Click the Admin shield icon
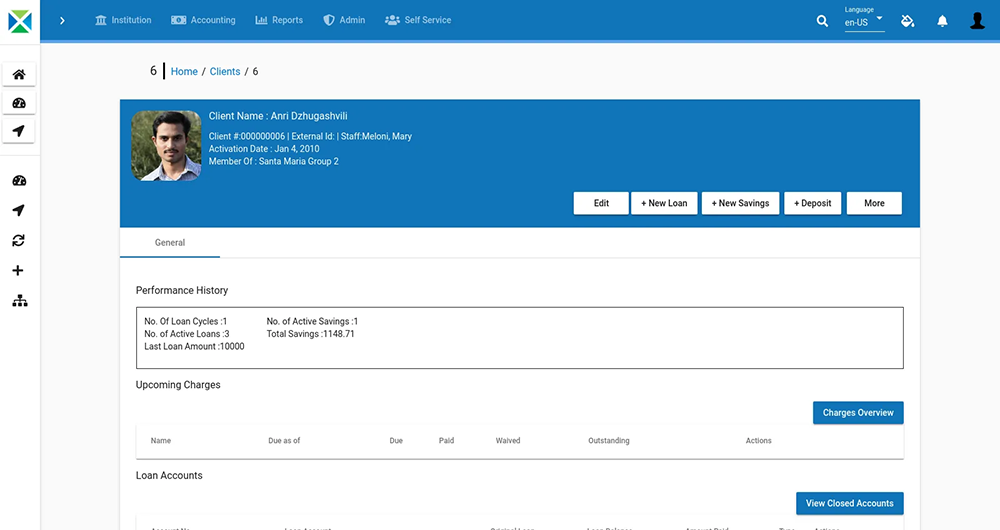Image resolution: width=1000 pixels, height=530 pixels. [328, 20]
